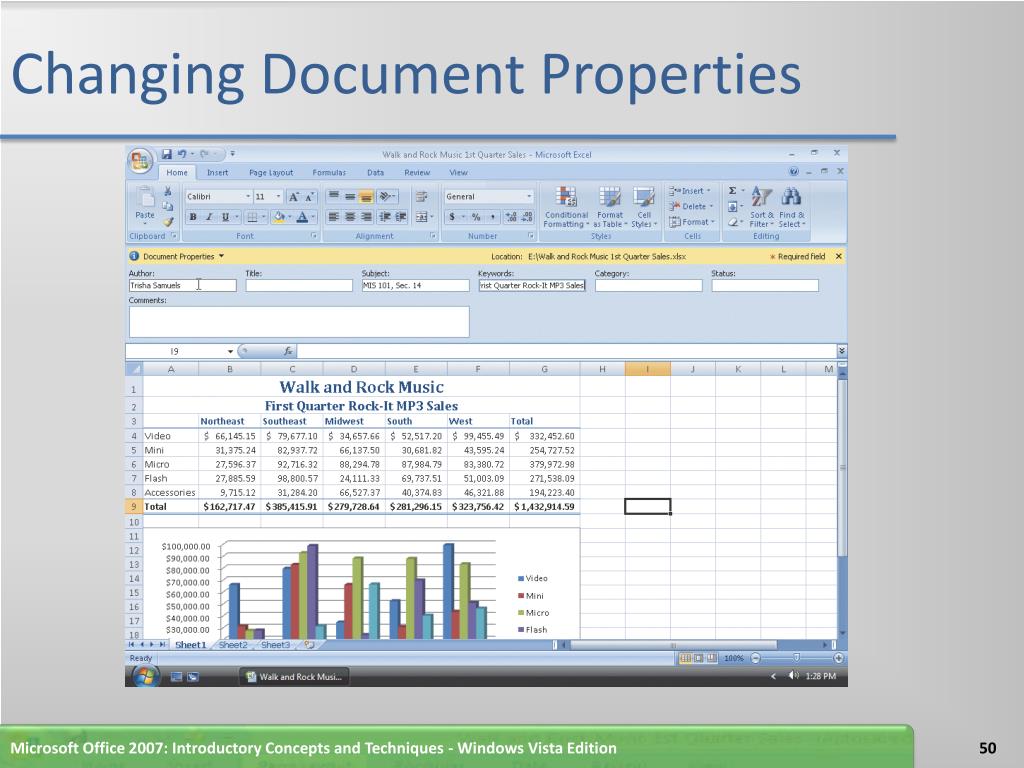Toggle Wrap Text icon
Viewport: 1024px width, 768px height.
421,197
